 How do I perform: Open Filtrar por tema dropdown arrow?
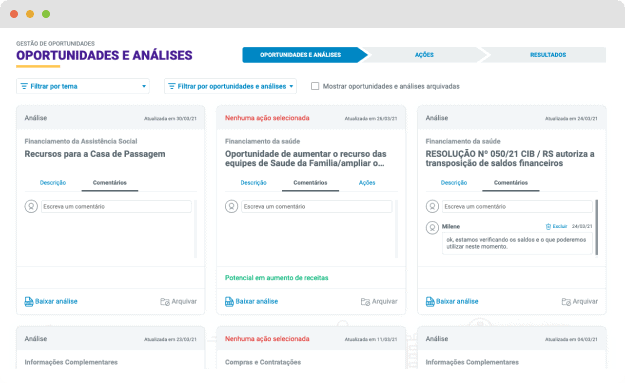point(144,86)
